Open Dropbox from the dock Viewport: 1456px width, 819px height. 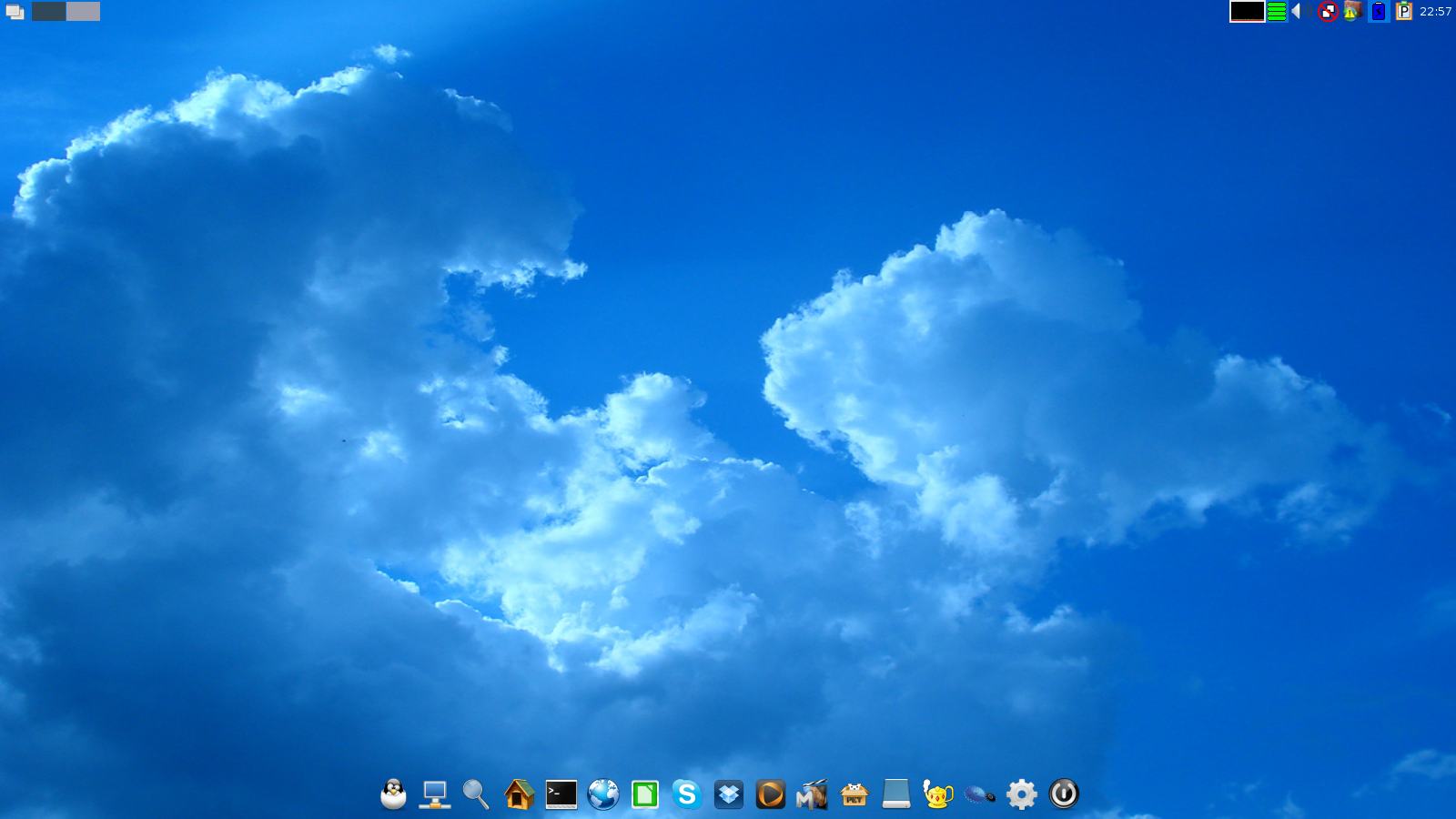pos(729,794)
